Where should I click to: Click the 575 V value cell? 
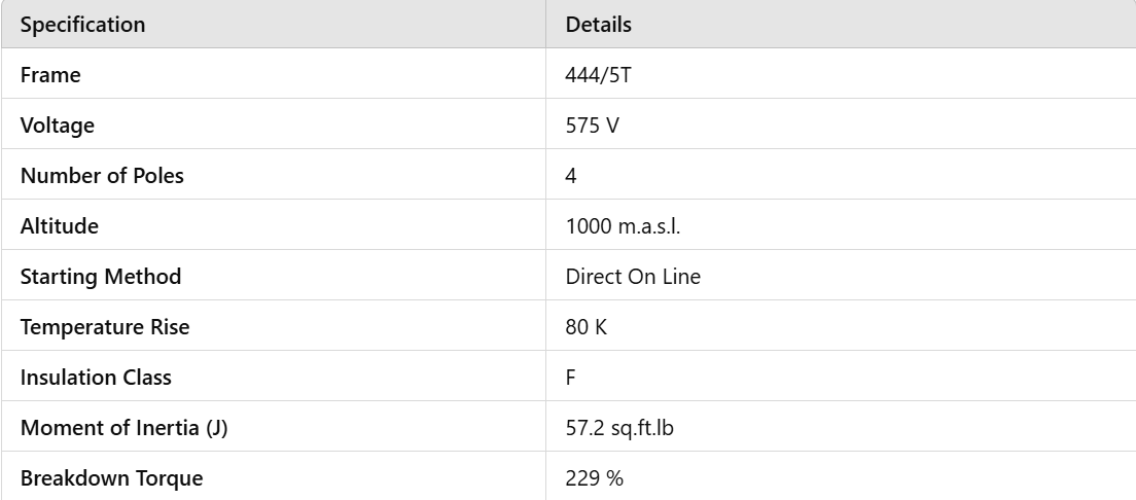tap(590, 124)
